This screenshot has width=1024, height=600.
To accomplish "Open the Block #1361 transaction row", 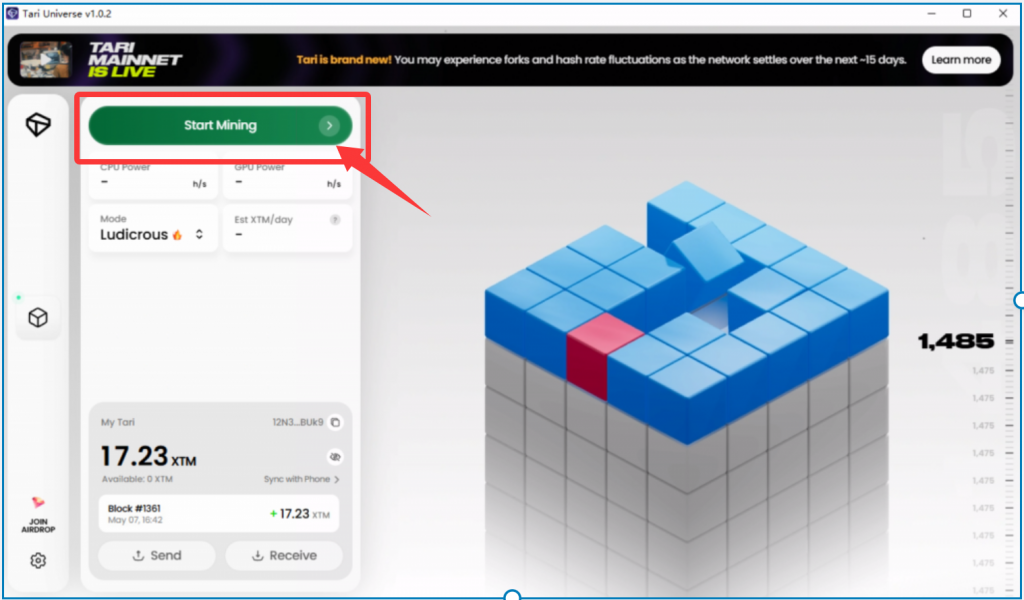I will (x=219, y=514).
